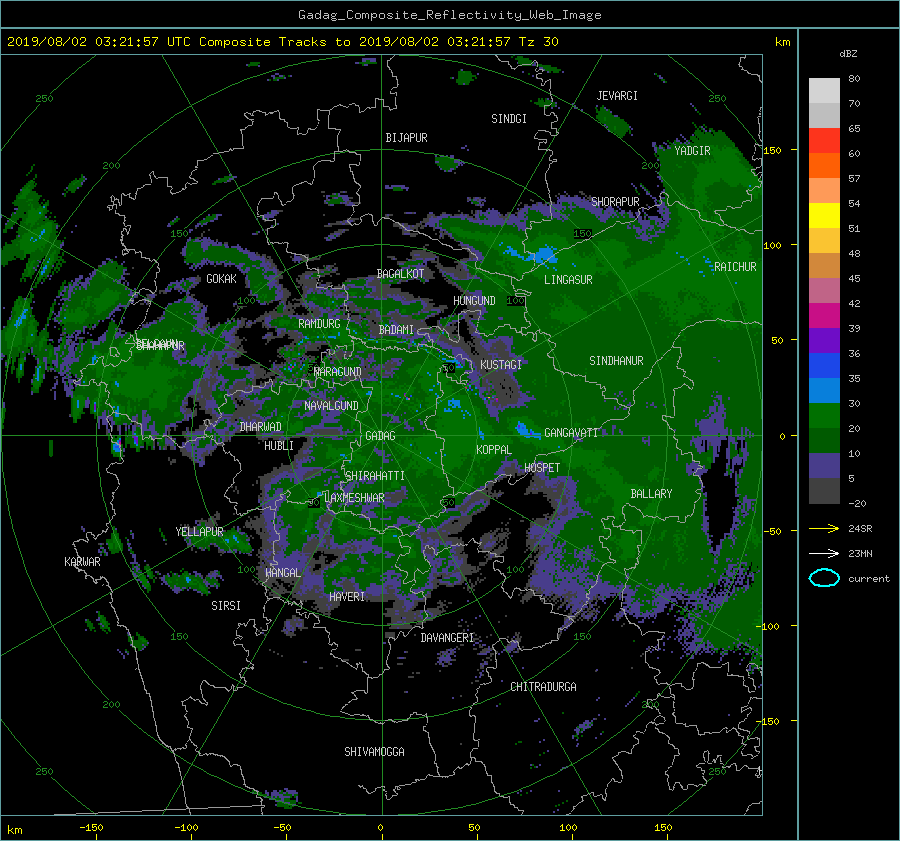This screenshot has width=900, height=841.
Task: Click the UTC Composite Tracks timestamp header
Action: pyautogui.click(x=282, y=42)
